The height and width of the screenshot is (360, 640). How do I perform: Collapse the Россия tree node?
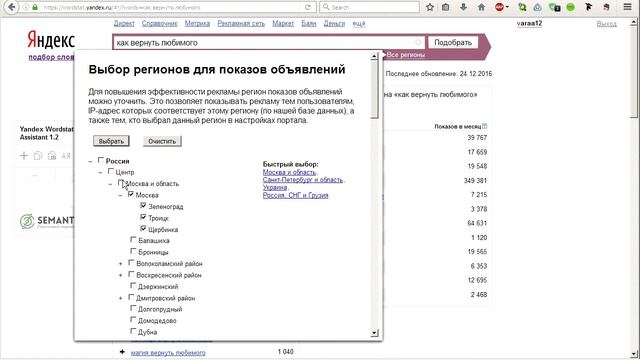click(x=90, y=162)
